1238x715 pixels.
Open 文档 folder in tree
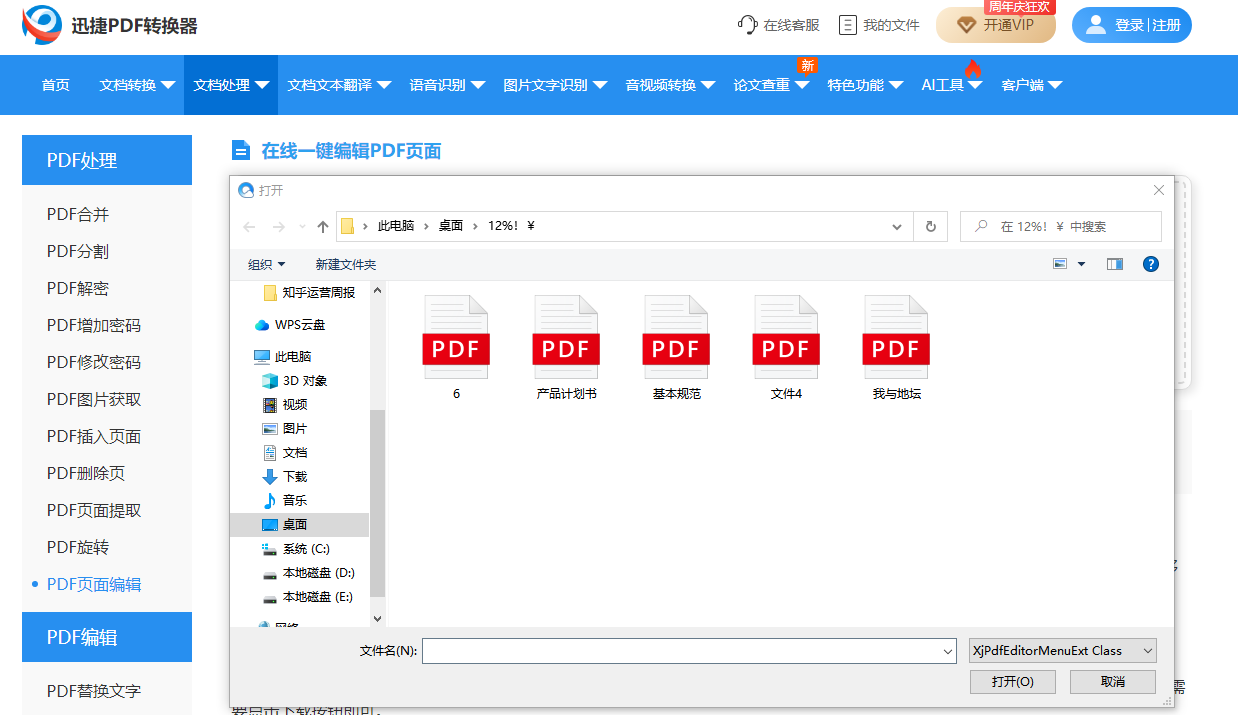point(285,453)
